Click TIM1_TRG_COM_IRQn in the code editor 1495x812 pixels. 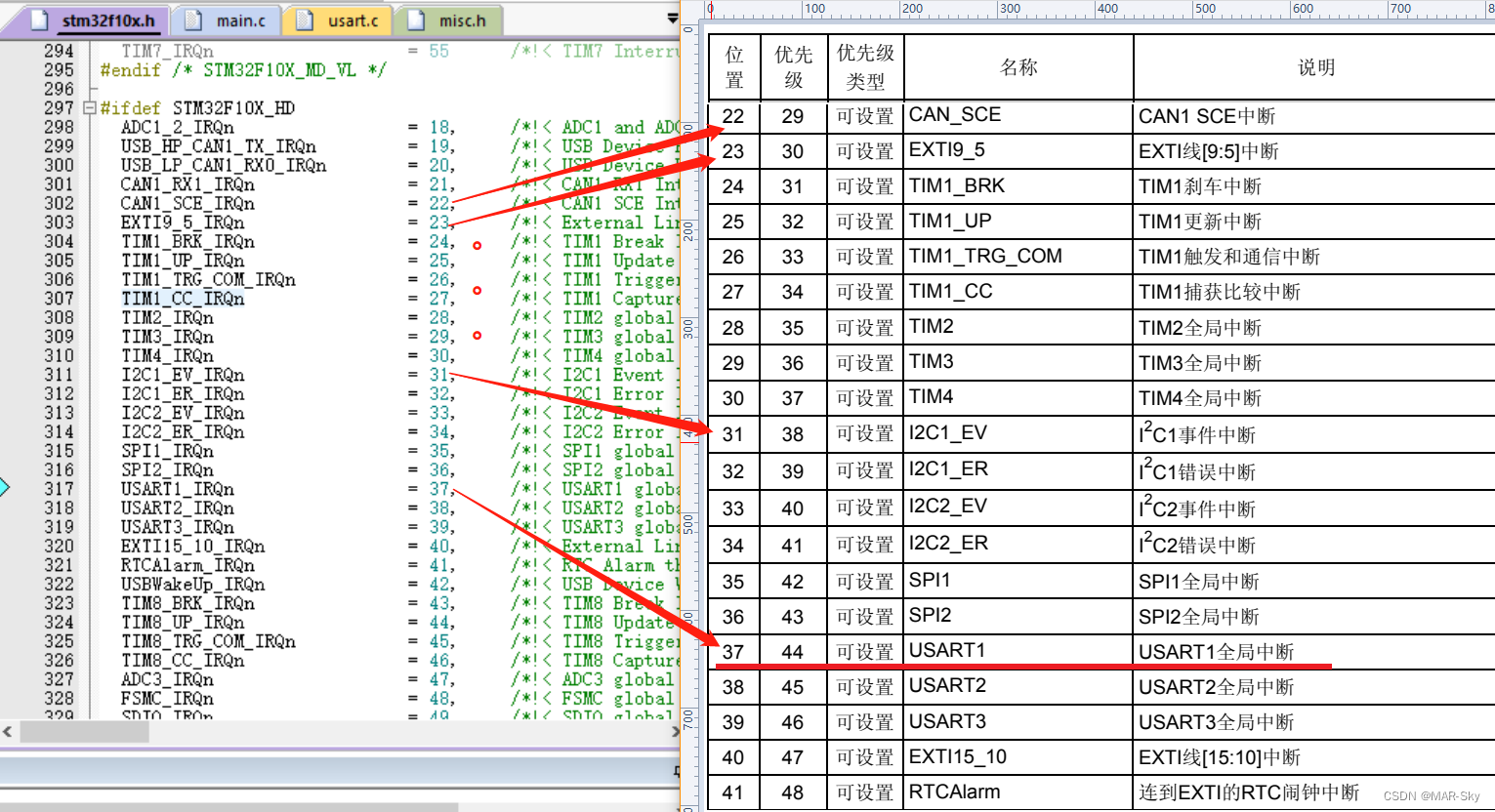coord(208,279)
